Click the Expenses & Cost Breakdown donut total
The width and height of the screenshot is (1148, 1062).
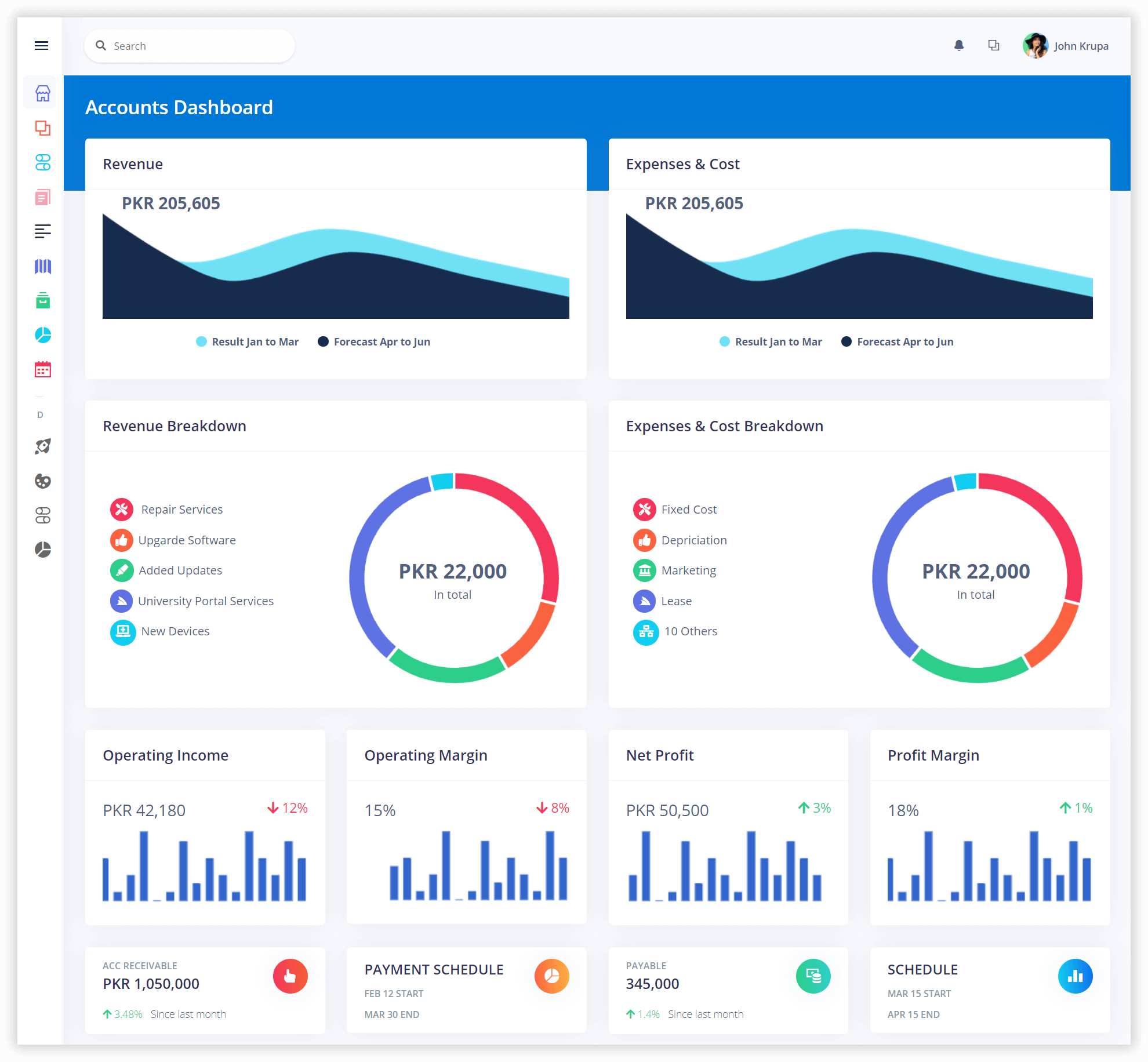(976, 572)
